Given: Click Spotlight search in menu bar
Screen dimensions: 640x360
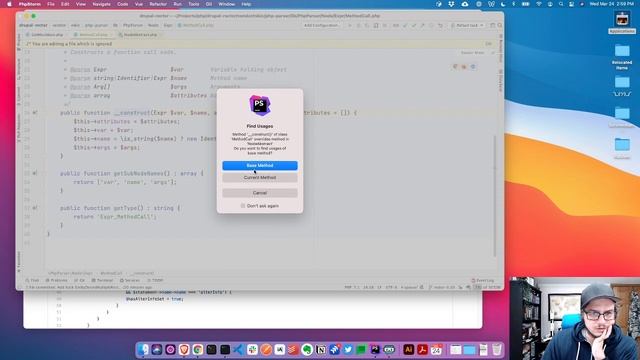Looking at the screenshot, I should 561,4.
